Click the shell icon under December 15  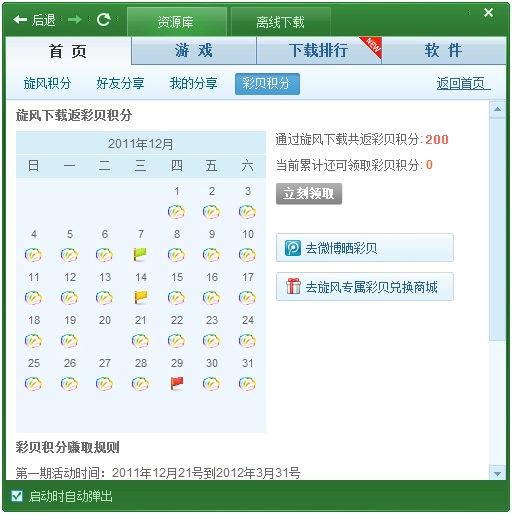(176, 298)
